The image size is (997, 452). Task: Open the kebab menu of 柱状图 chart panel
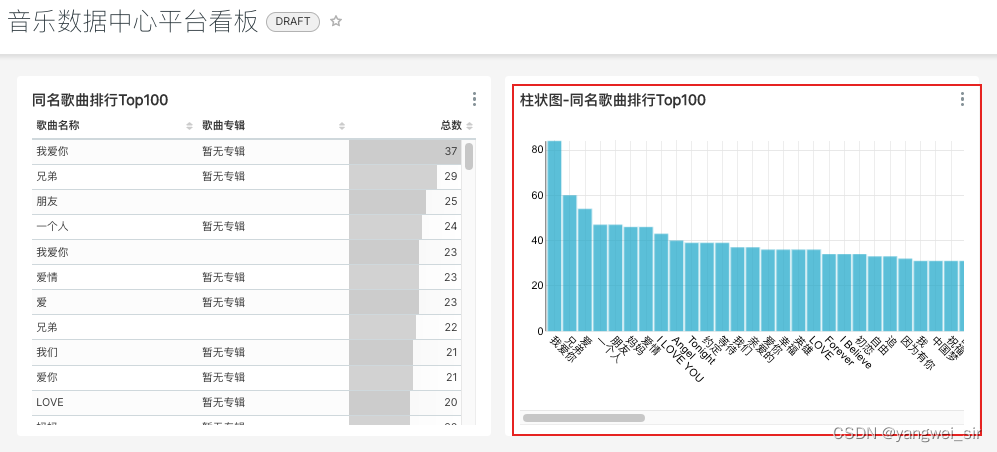[962, 99]
